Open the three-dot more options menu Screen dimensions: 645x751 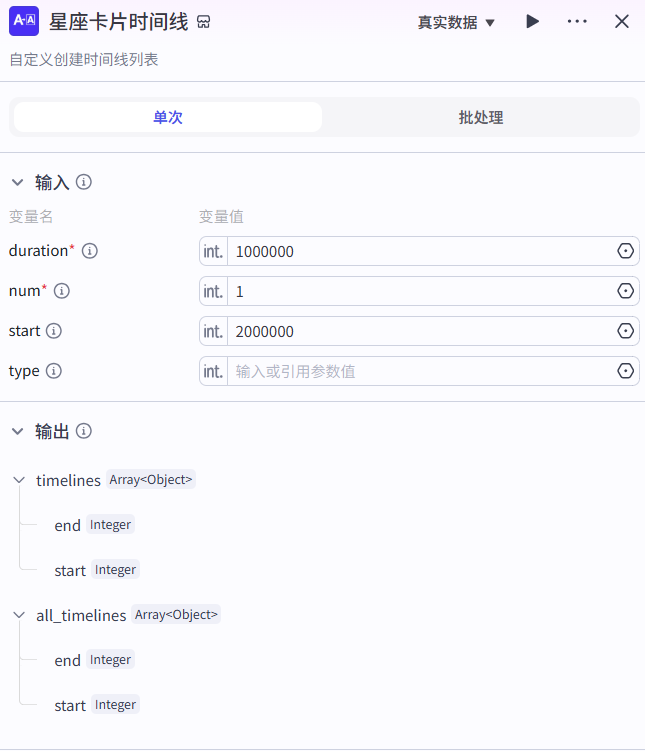(577, 21)
